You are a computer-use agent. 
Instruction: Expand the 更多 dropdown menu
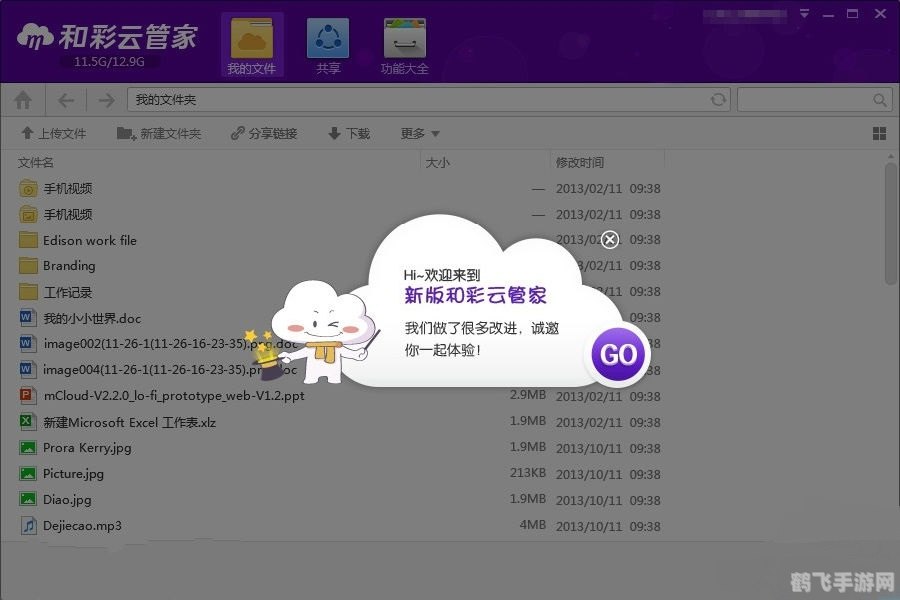pyautogui.click(x=420, y=133)
